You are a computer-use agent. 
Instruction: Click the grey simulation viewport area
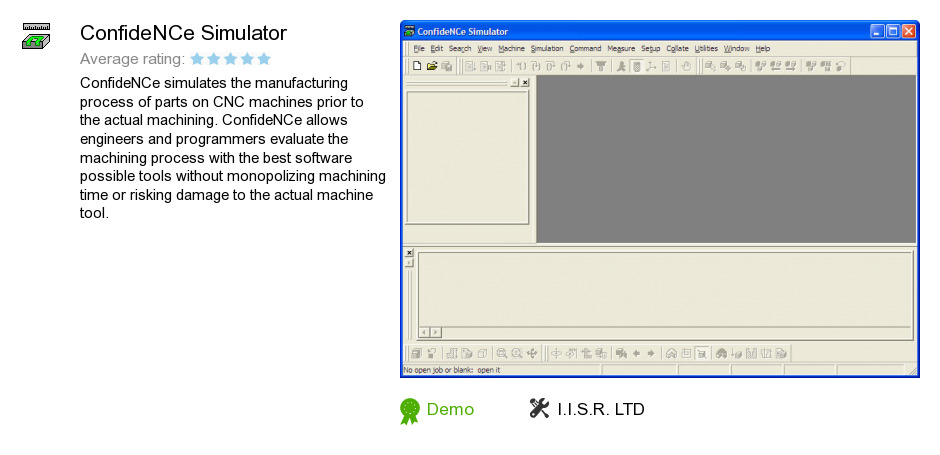(x=726, y=159)
